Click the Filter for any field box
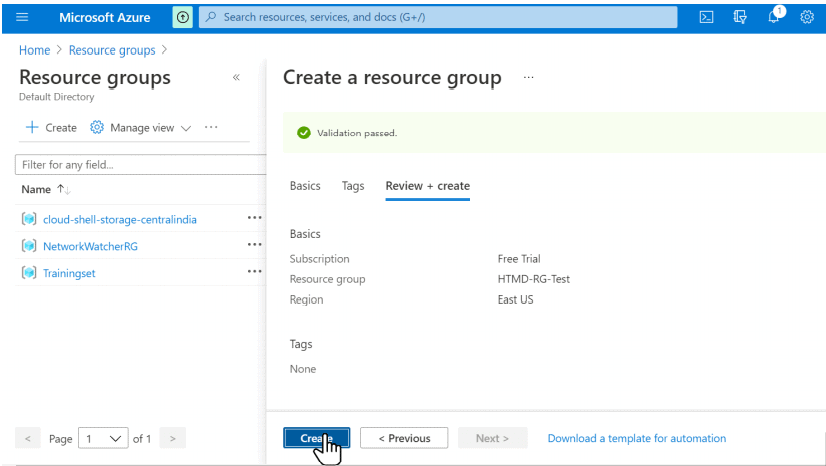The height and width of the screenshot is (466, 826). coord(141,165)
